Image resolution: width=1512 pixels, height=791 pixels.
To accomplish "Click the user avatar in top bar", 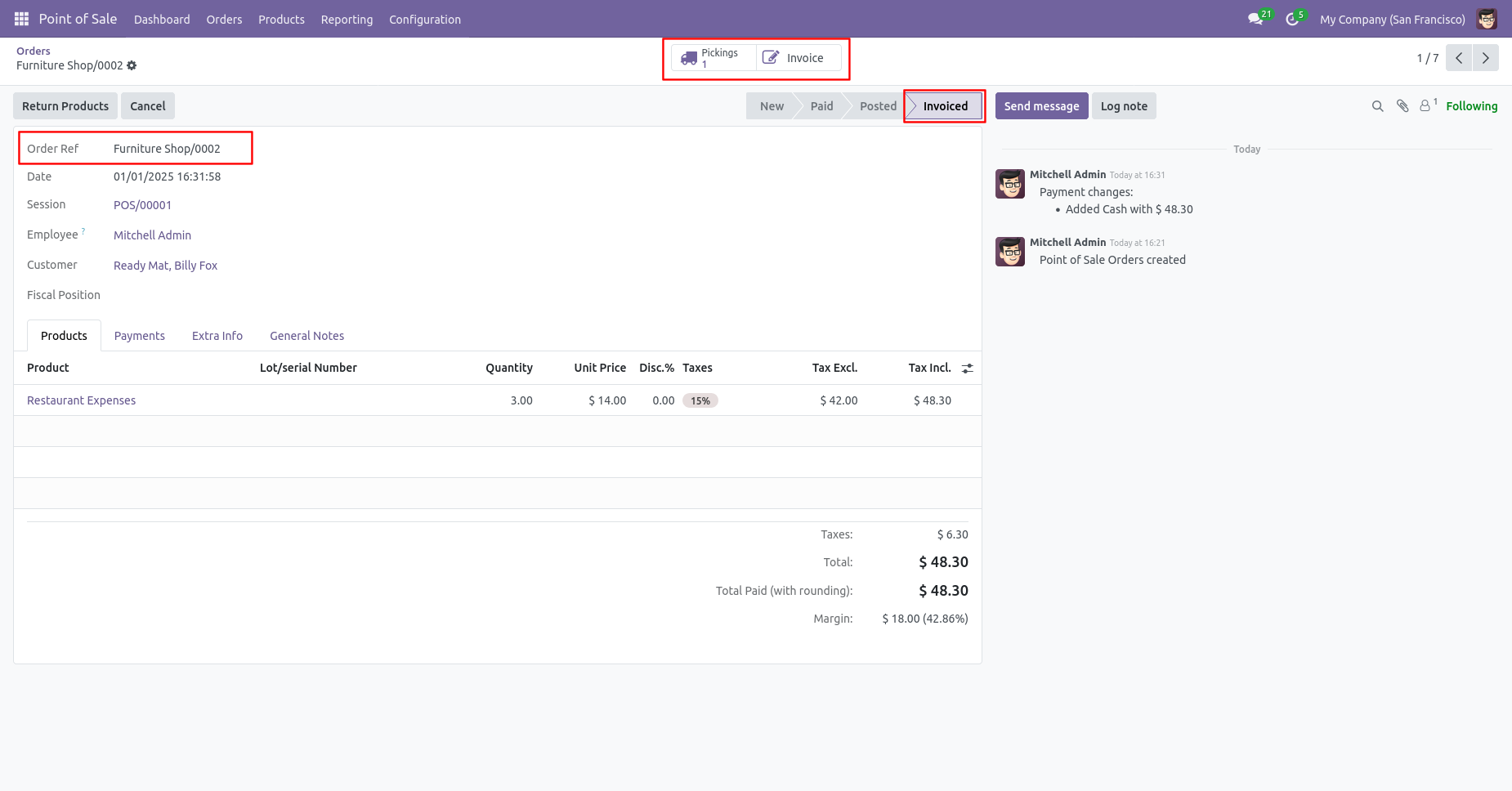I will [1487, 19].
